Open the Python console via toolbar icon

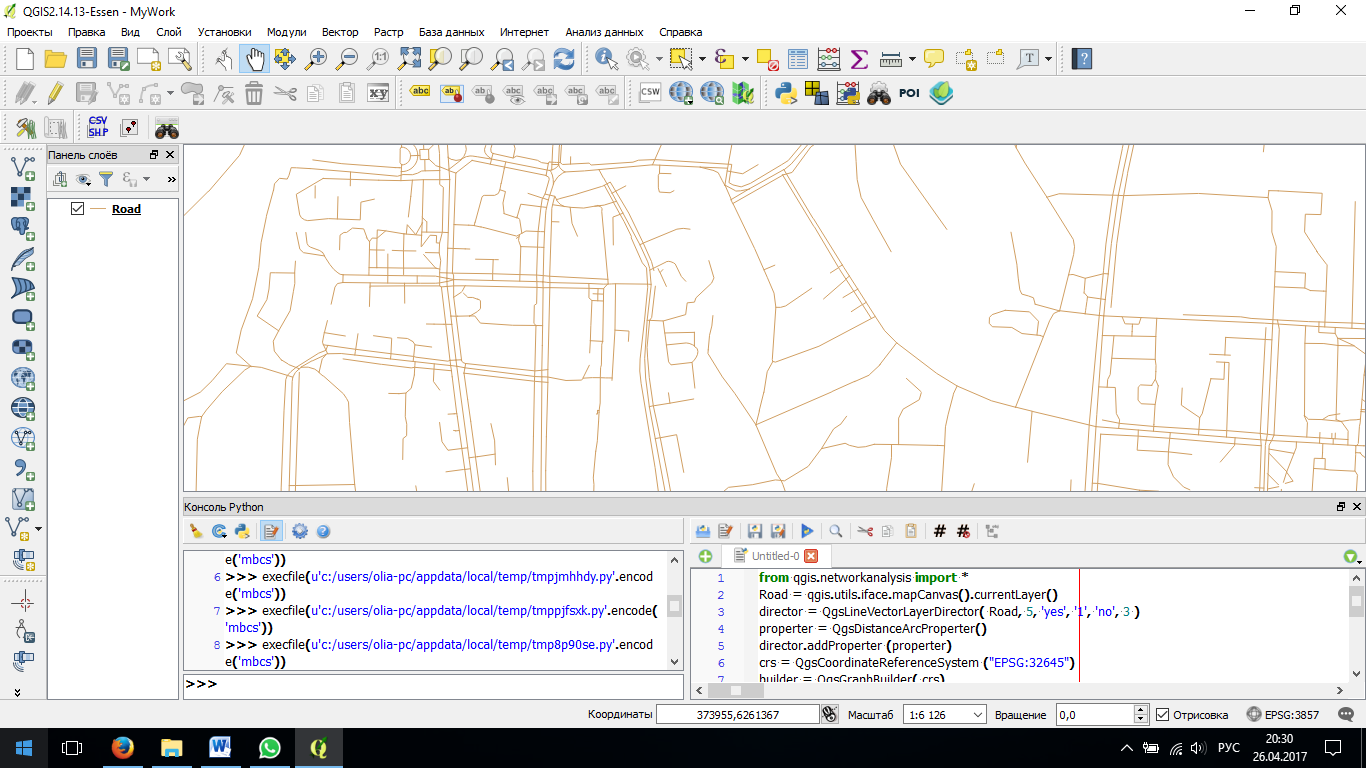click(786, 94)
